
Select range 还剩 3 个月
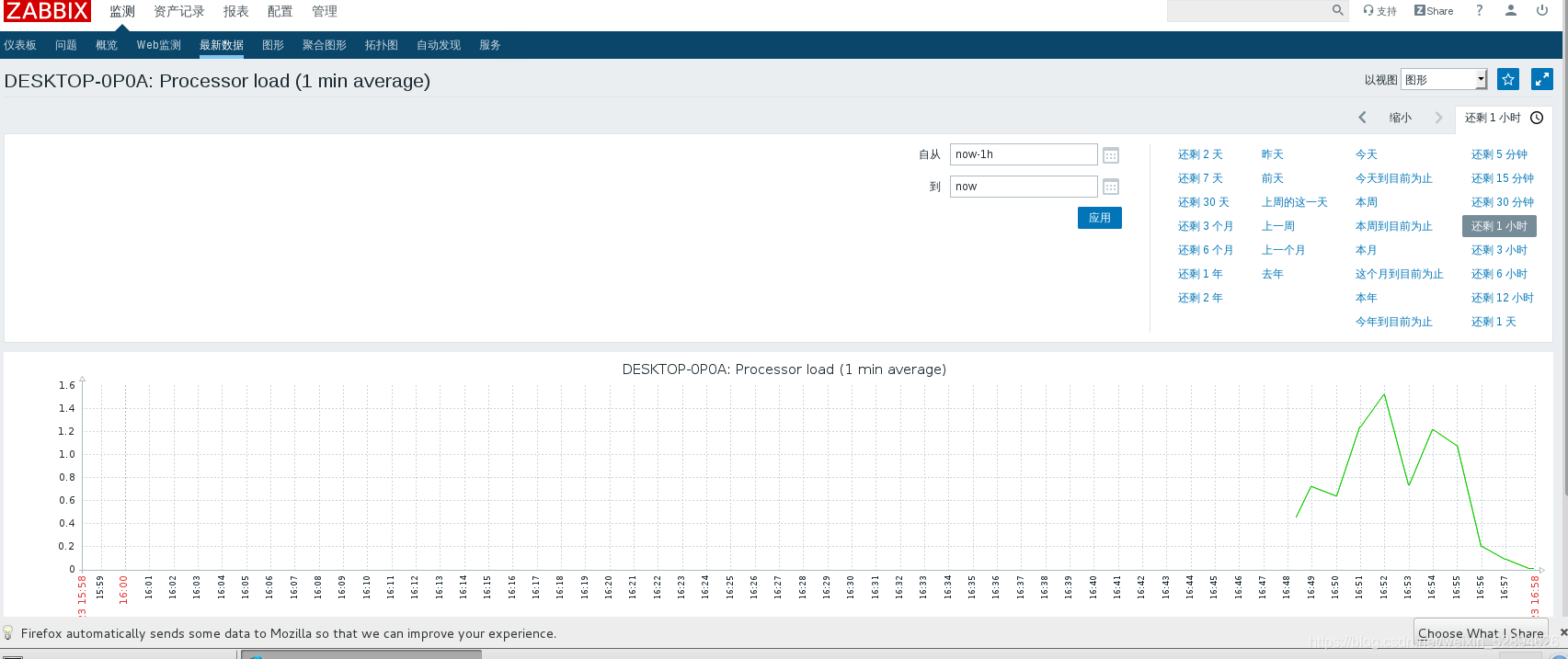(1206, 226)
